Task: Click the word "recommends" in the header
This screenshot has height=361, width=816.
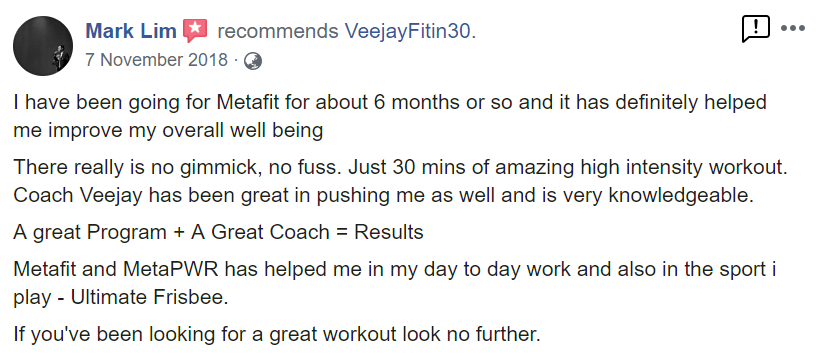Action: click(277, 32)
